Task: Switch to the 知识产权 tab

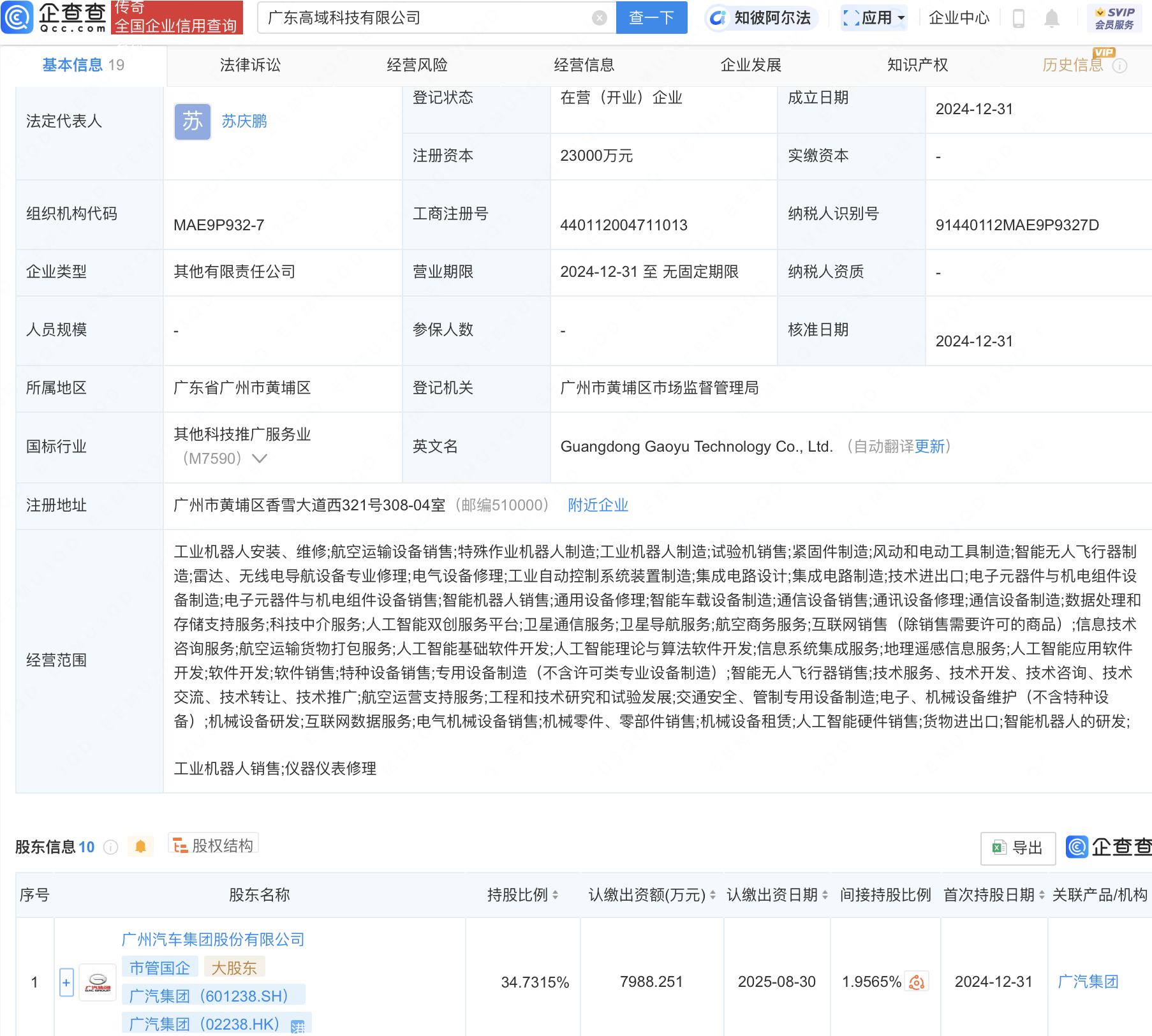Action: pos(917,65)
